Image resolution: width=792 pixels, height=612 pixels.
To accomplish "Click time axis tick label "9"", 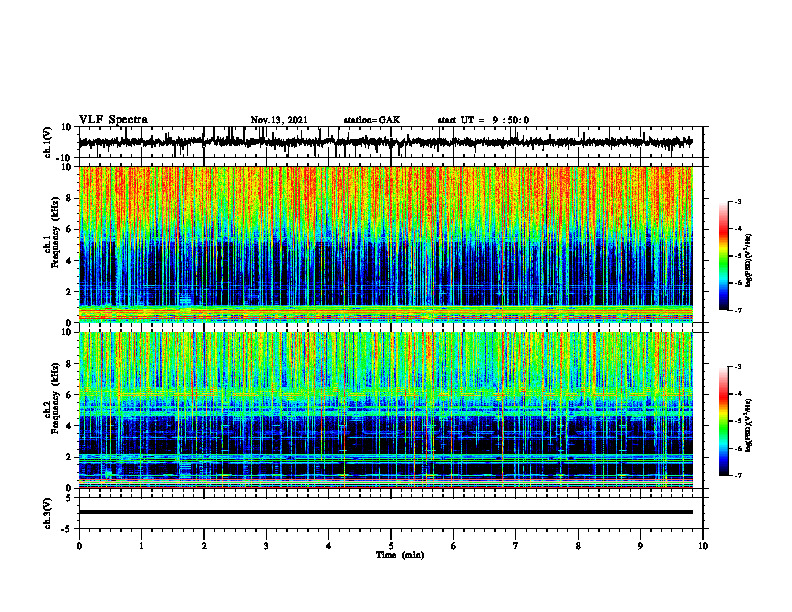I will 640,546.
